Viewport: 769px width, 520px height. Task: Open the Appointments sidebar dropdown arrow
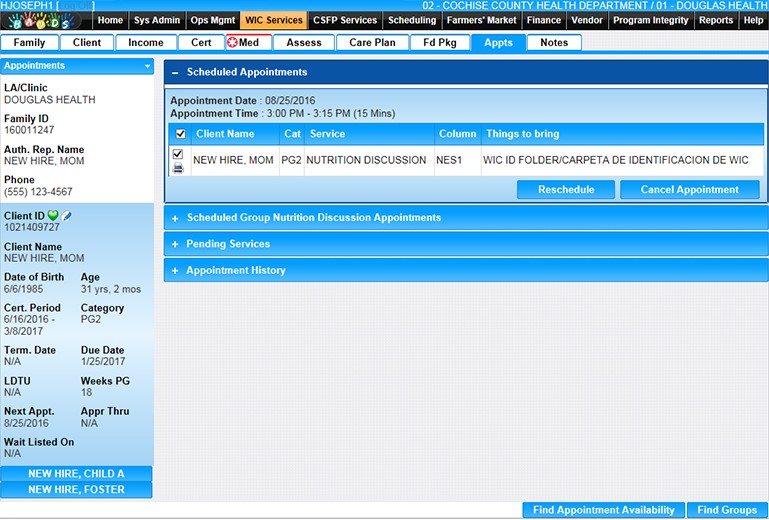pyautogui.click(x=148, y=66)
